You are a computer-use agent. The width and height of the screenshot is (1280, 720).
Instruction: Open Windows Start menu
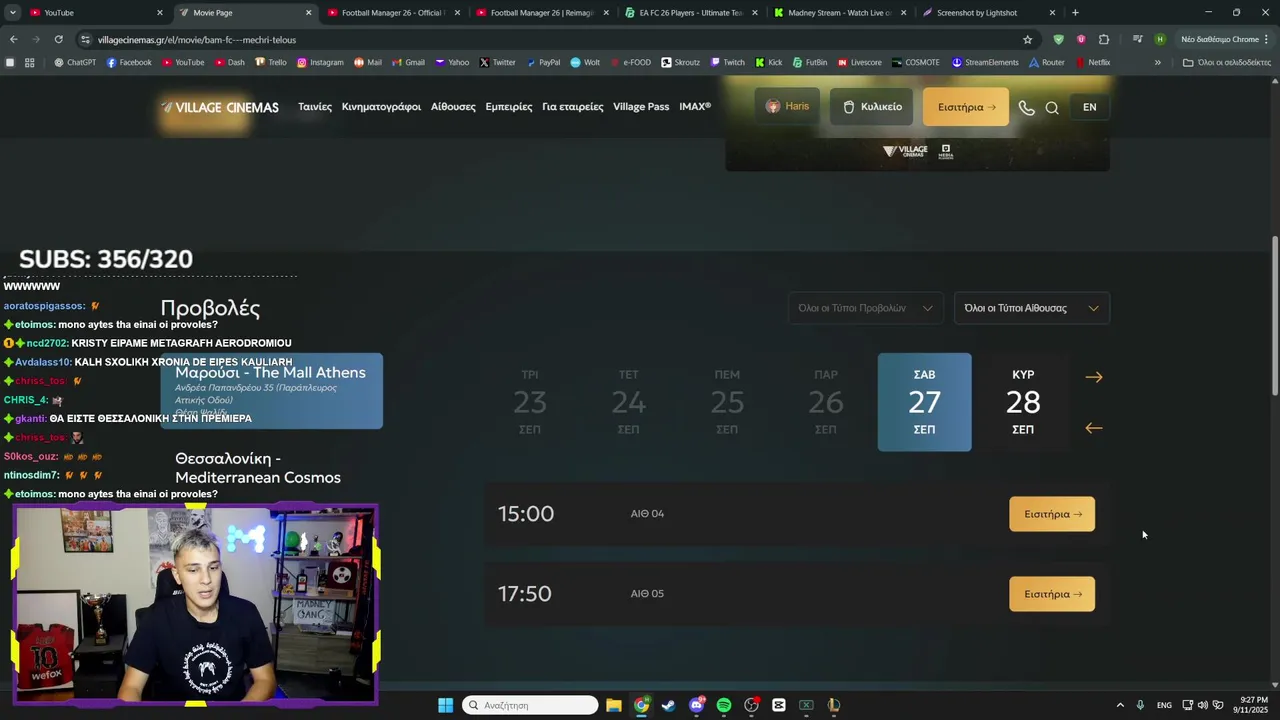pyautogui.click(x=445, y=705)
